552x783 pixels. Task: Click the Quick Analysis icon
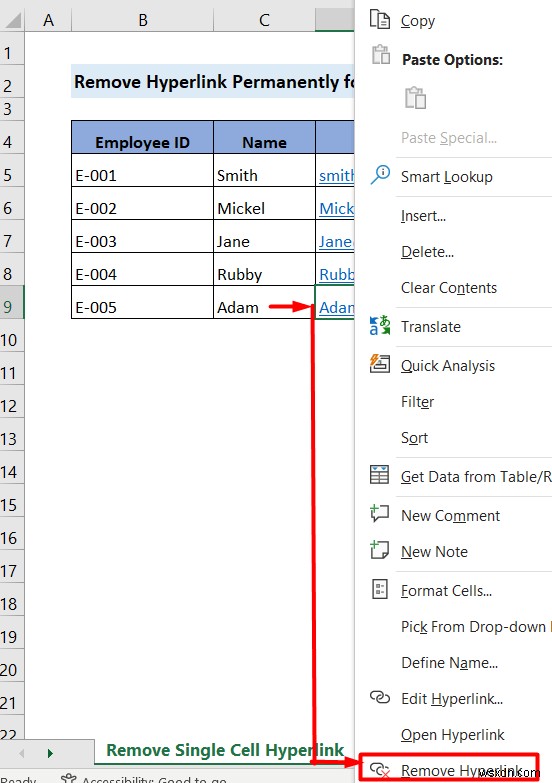click(x=380, y=364)
